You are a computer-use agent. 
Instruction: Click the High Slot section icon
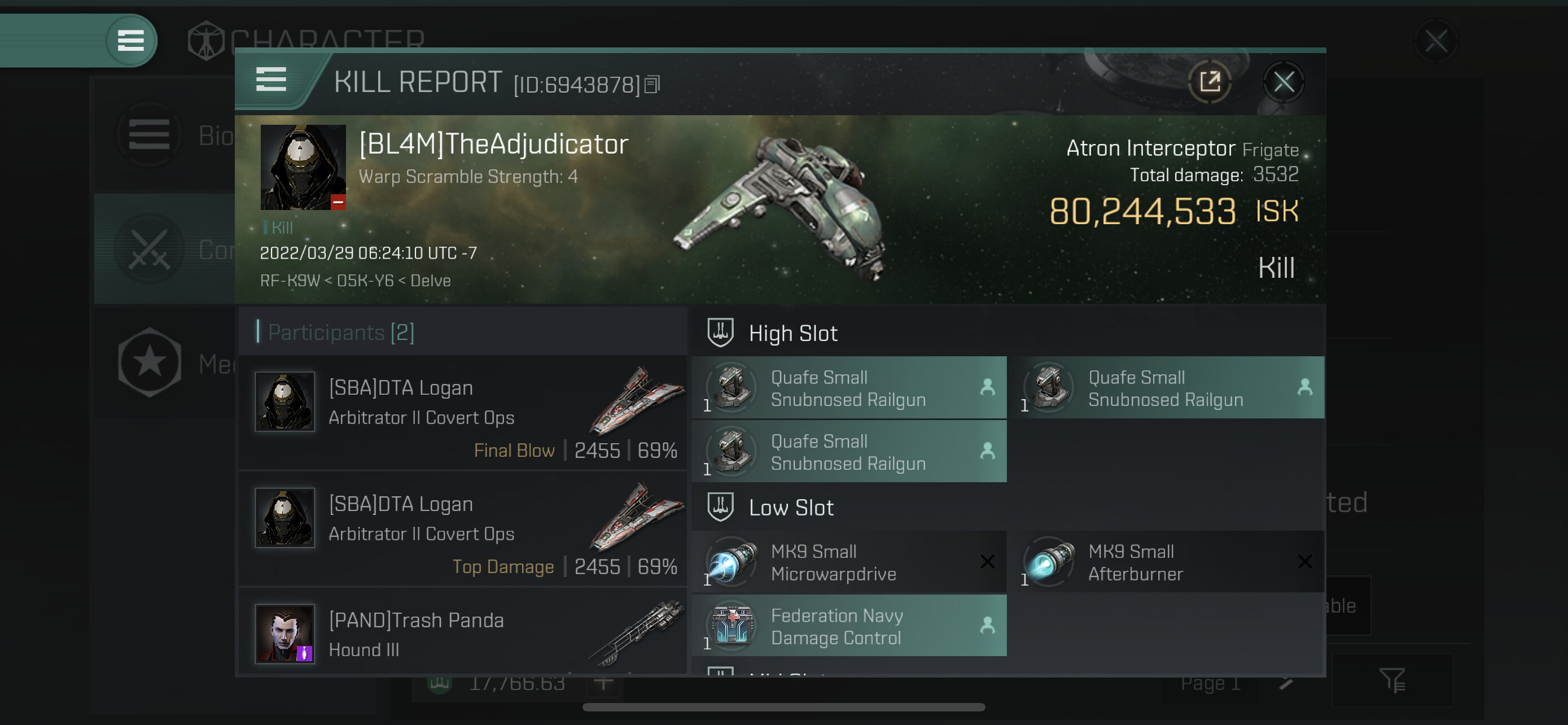tap(720, 333)
